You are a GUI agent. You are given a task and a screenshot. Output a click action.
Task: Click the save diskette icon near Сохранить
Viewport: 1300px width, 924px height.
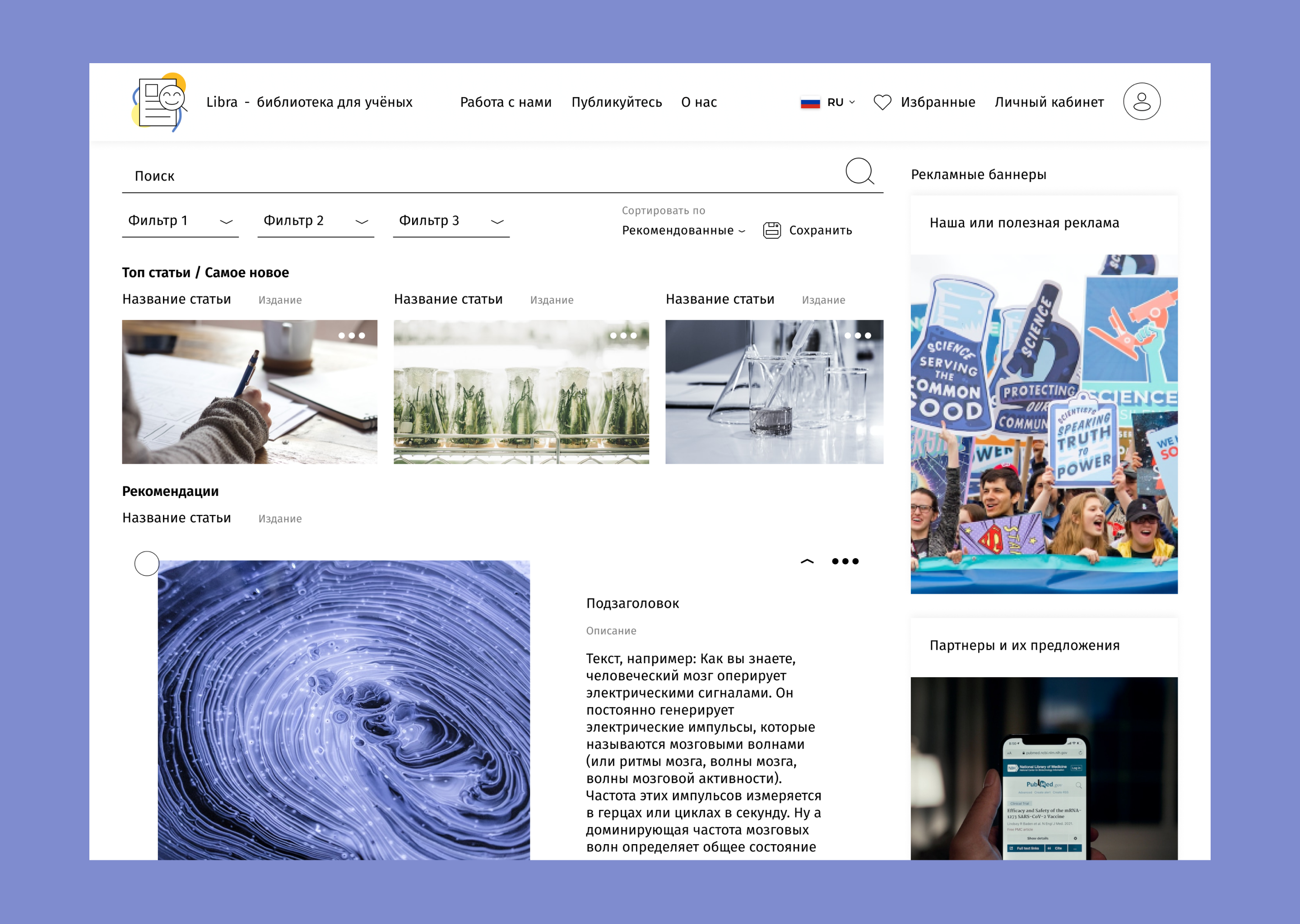click(x=771, y=230)
